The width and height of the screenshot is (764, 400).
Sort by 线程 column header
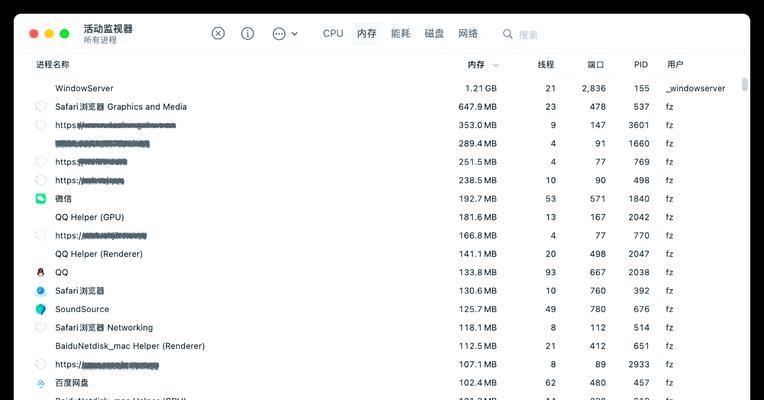tap(546, 64)
